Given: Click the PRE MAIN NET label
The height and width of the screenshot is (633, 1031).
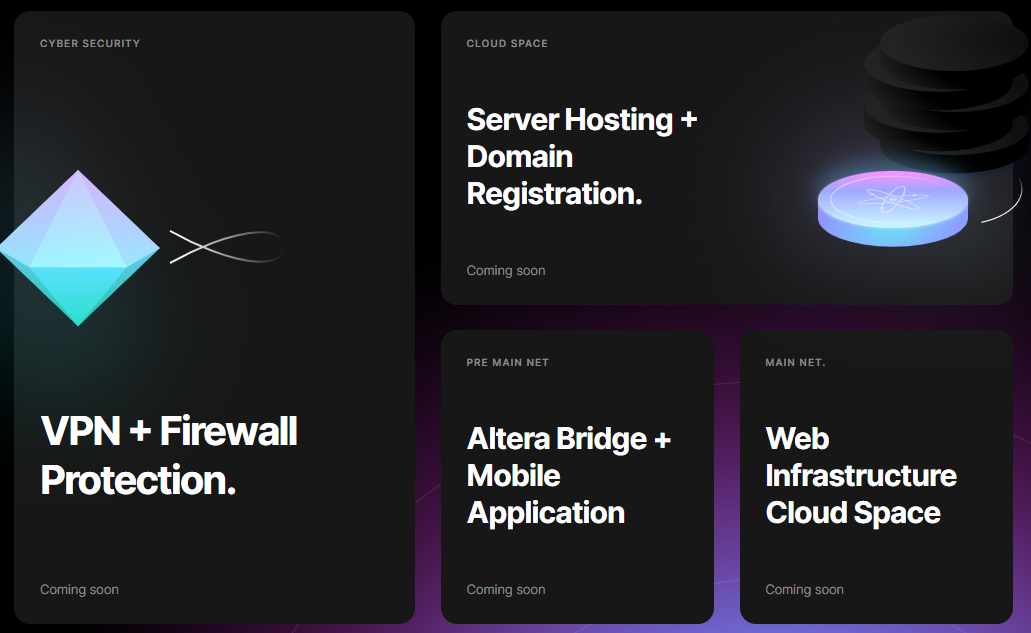Looking at the screenshot, I should click(x=508, y=362).
